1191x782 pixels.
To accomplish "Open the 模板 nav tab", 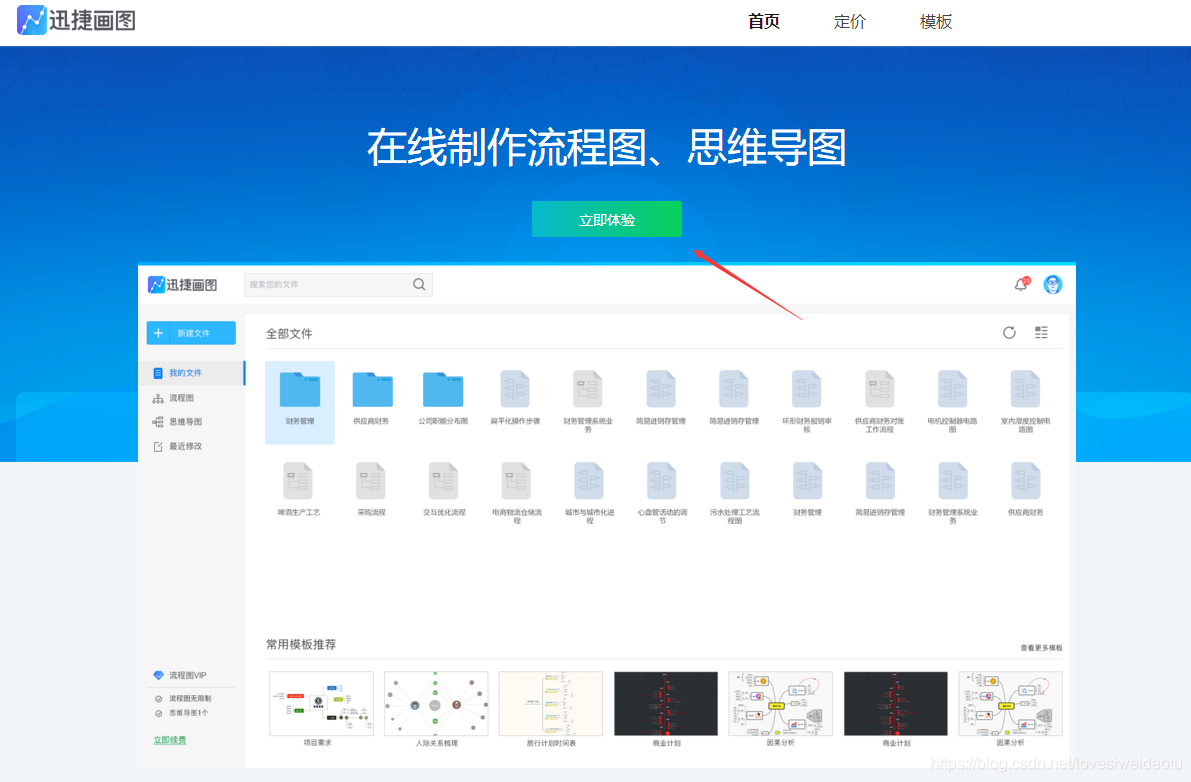I will click(x=935, y=22).
